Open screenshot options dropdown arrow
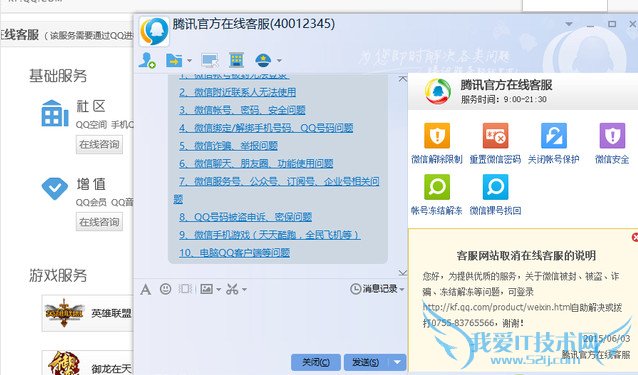Screen dimensions: 638x375 tap(244, 290)
